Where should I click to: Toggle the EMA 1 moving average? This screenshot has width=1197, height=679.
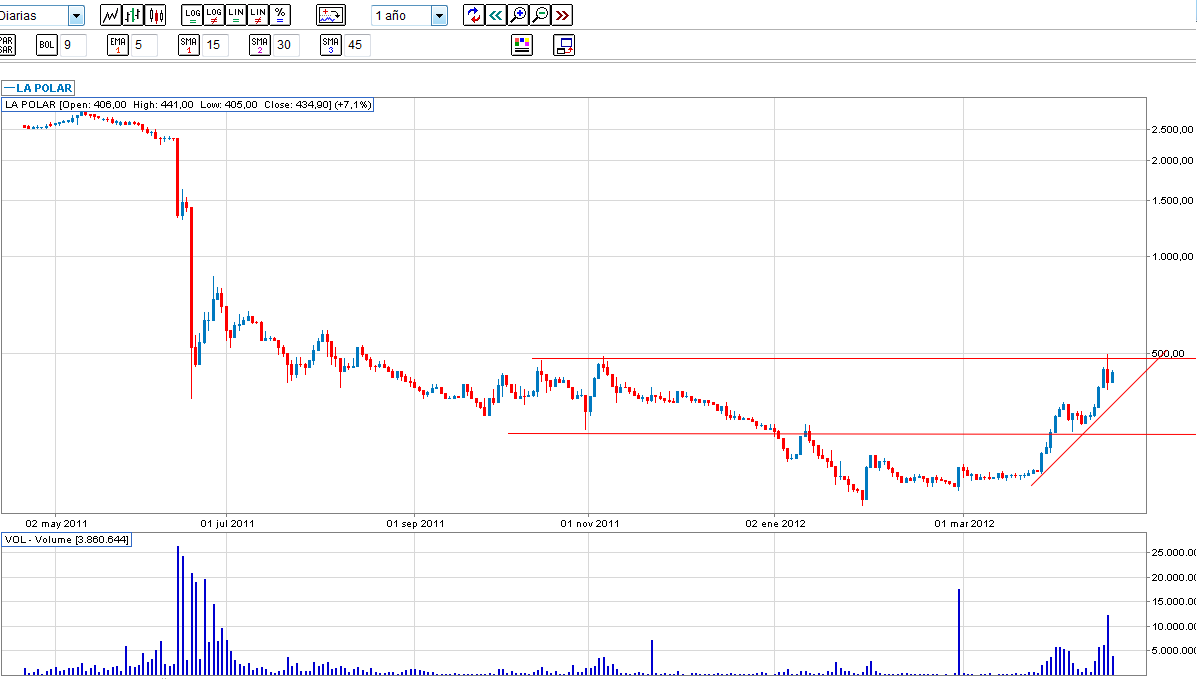[x=117, y=45]
